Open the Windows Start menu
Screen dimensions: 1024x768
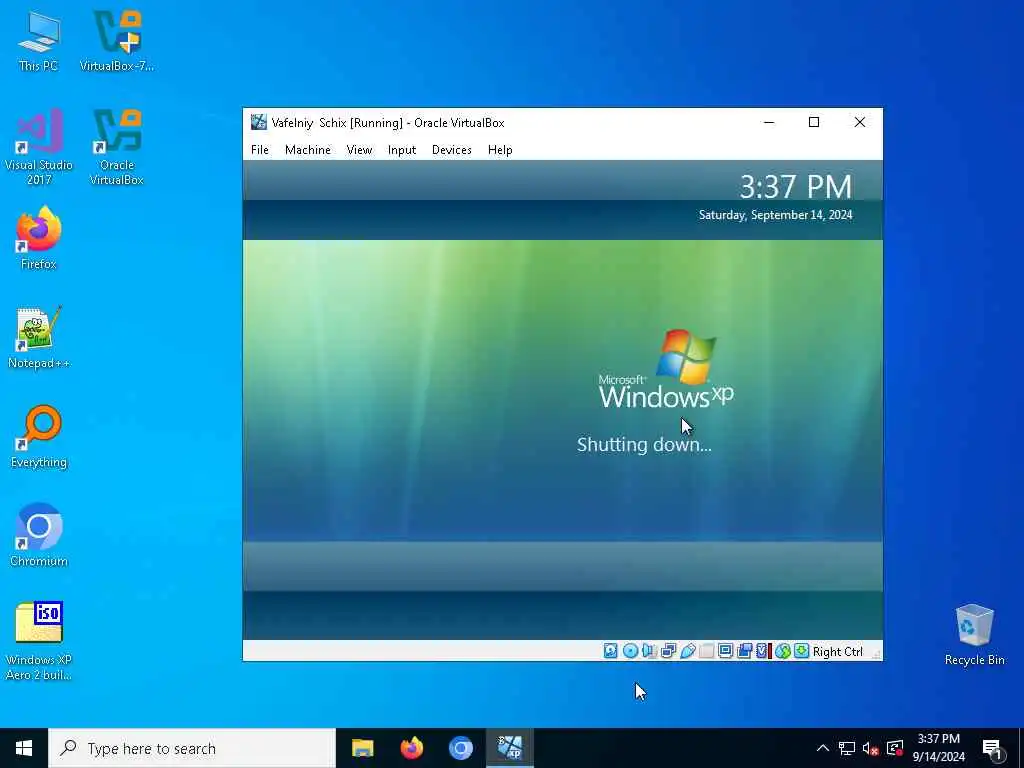[x=24, y=748]
